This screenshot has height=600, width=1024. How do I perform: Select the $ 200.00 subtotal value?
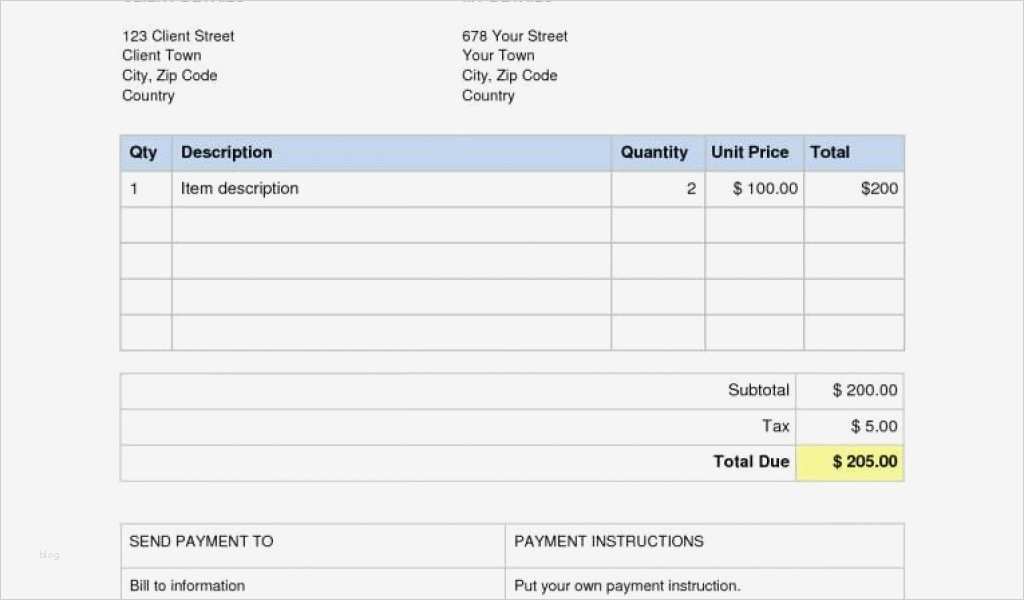pyautogui.click(x=865, y=391)
